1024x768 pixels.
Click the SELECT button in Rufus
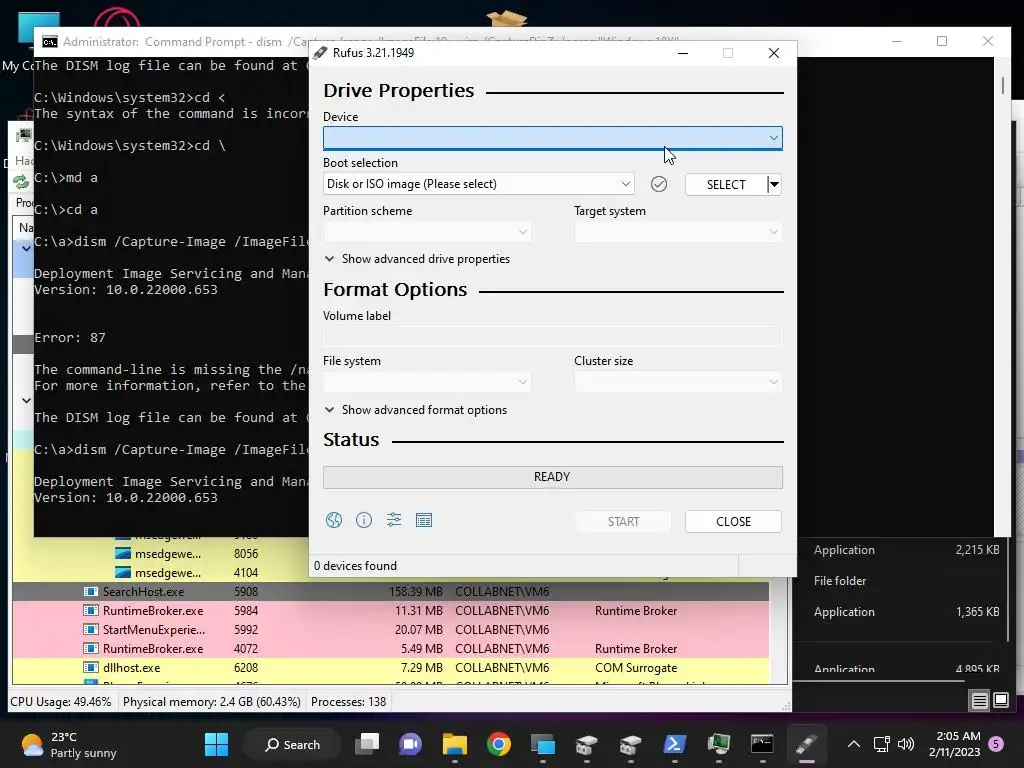tap(726, 184)
